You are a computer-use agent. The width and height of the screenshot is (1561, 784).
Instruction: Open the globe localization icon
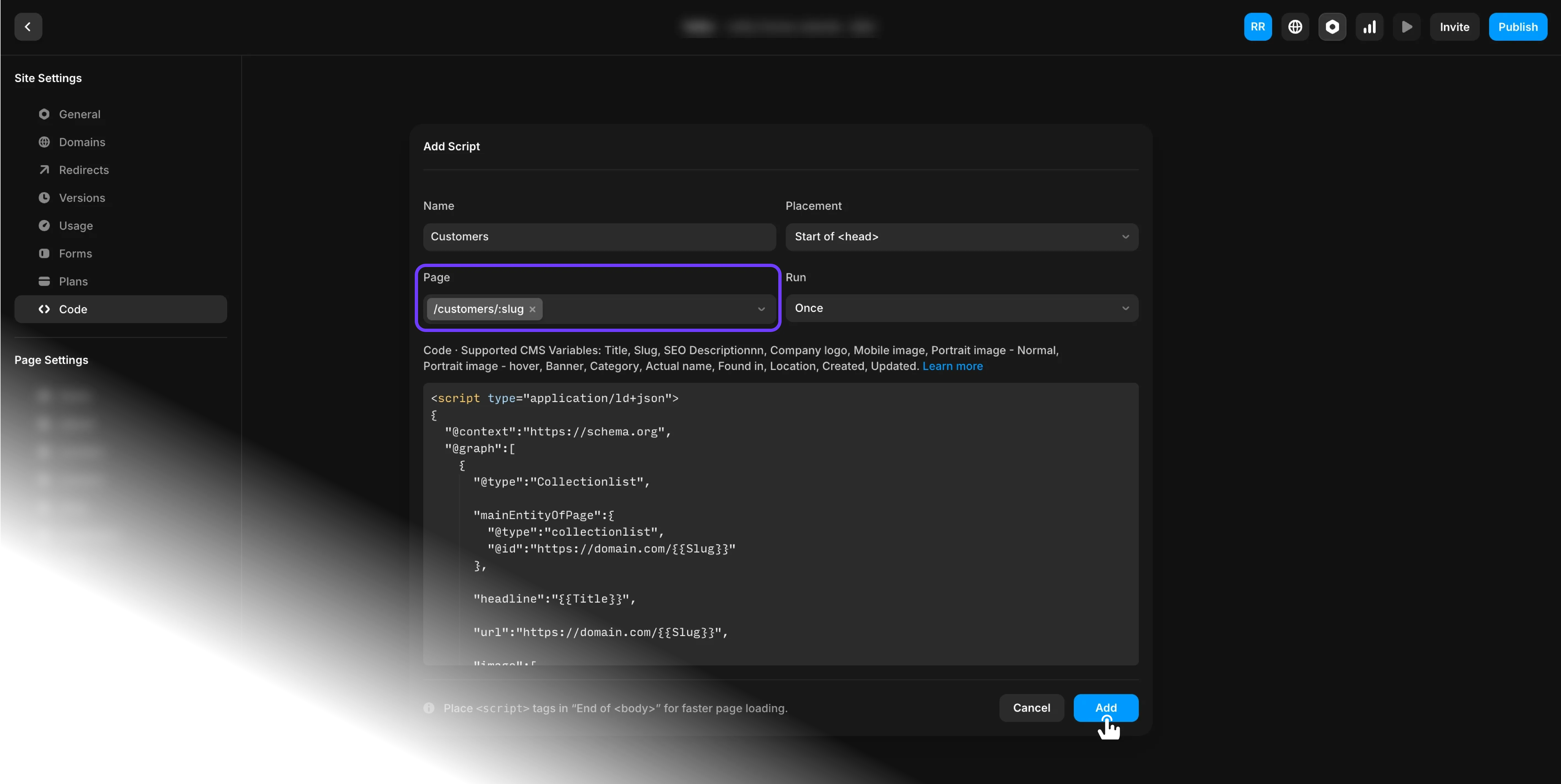1295,27
